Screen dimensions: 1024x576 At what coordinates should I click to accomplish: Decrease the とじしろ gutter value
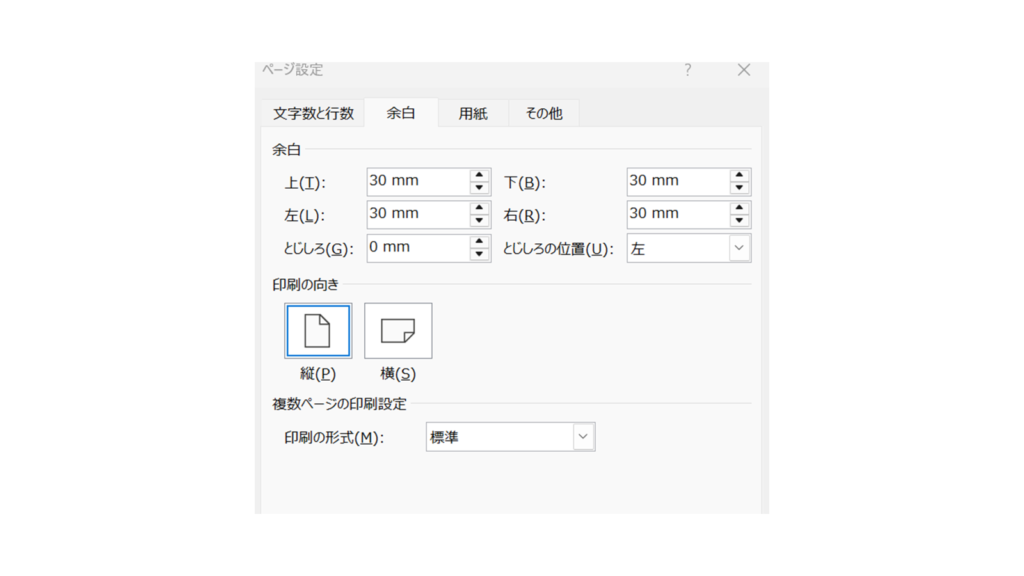[x=479, y=255]
